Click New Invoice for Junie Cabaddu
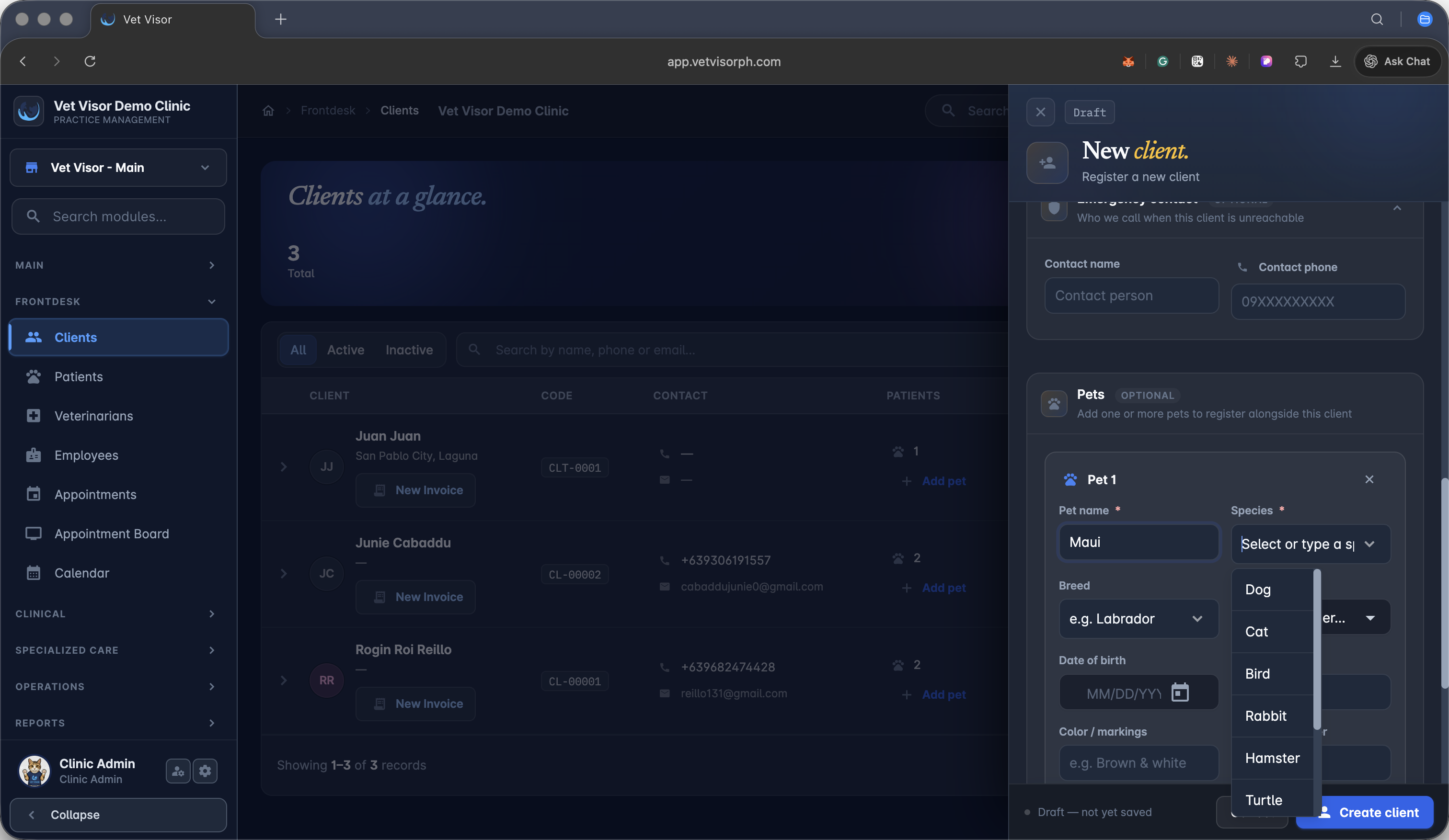 point(416,598)
